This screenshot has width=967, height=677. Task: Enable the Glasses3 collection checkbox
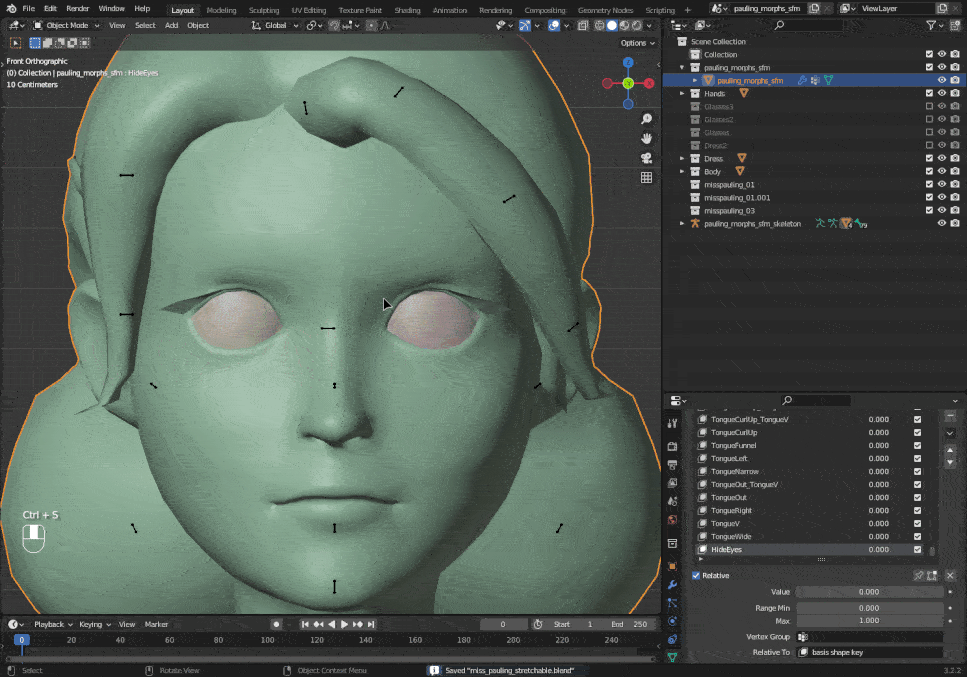929,106
